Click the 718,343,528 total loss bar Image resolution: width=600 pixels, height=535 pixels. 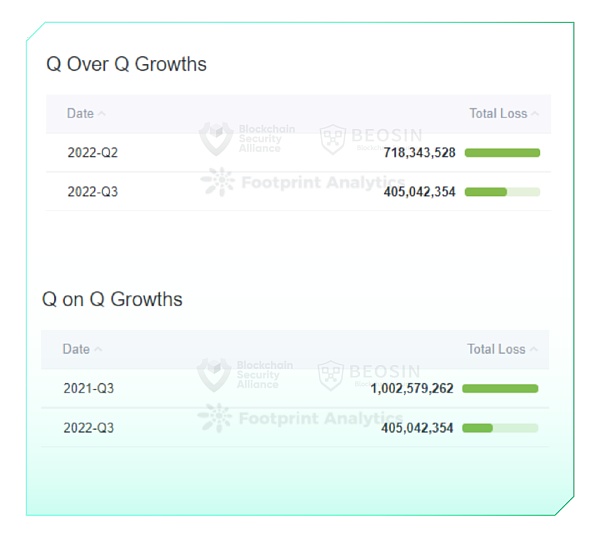click(502, 153)
